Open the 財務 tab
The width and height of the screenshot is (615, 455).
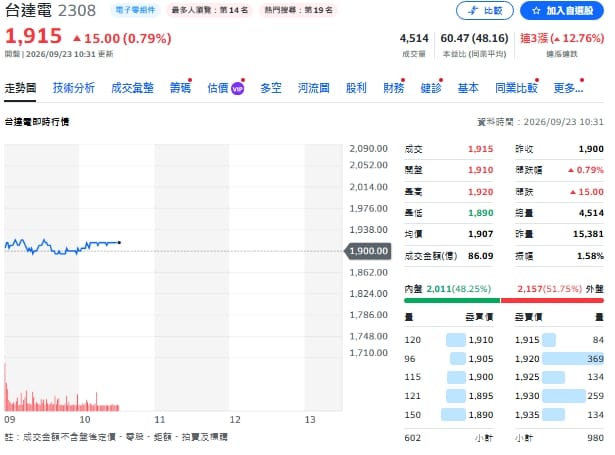click(x=393, y=88)
